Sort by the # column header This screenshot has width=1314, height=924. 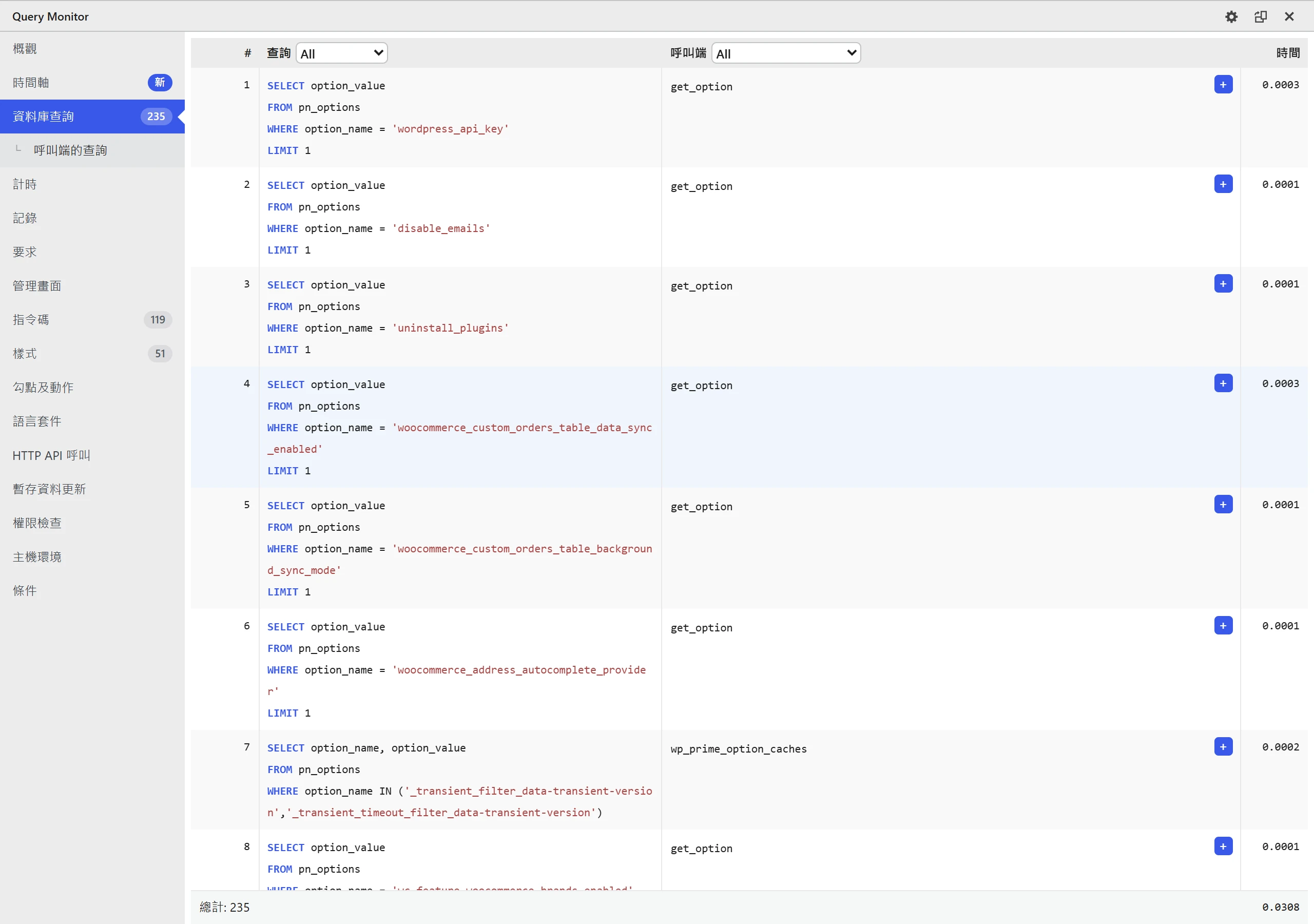(248, 53)
